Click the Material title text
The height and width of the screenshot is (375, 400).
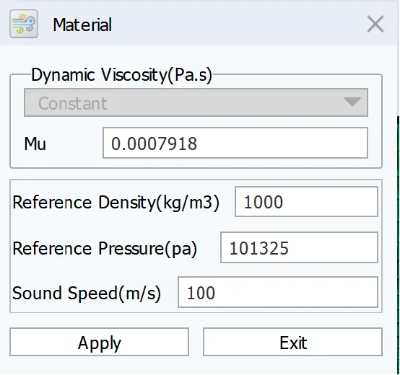coord(82,25)
